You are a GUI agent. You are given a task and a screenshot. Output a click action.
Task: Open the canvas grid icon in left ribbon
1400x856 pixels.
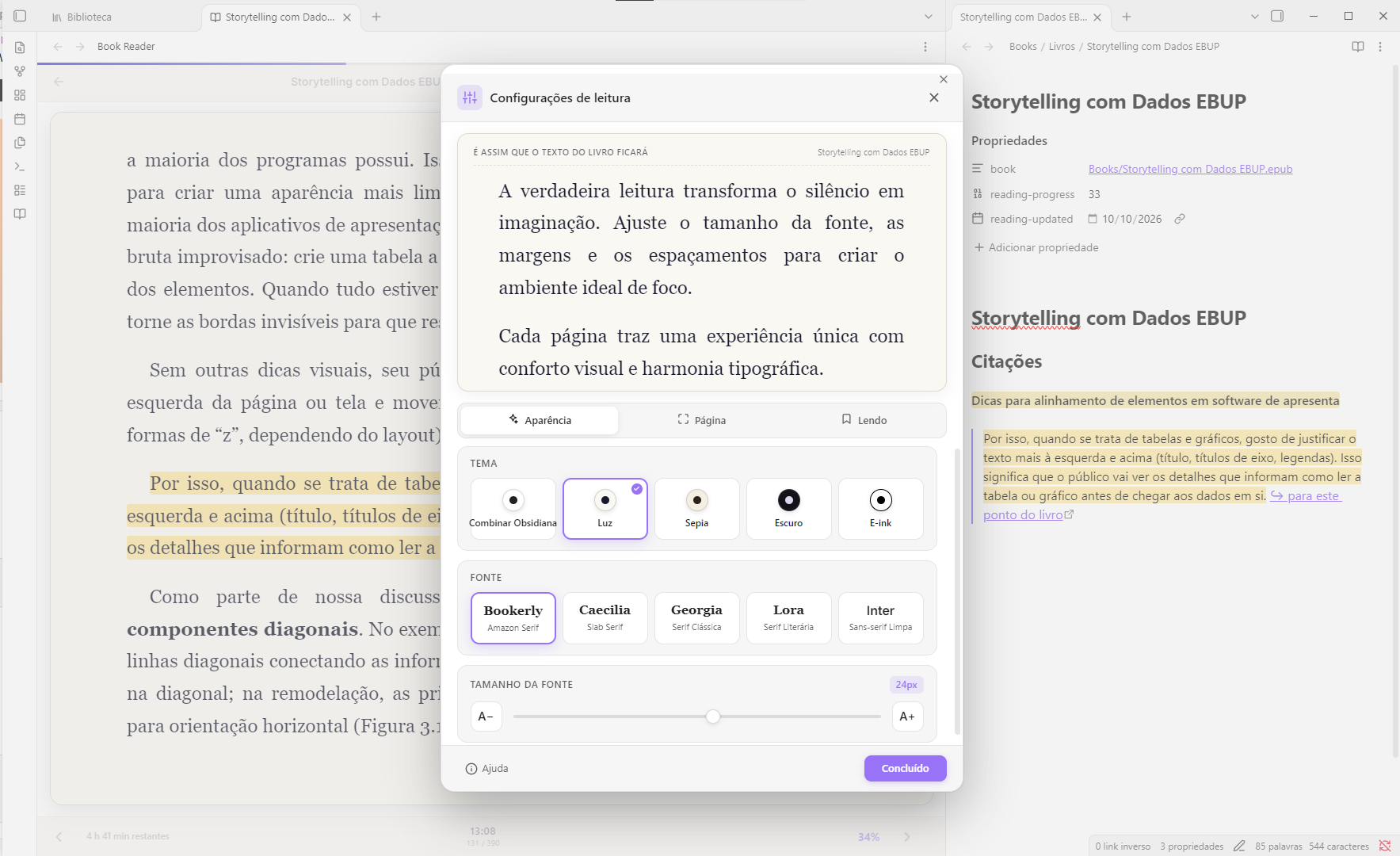pos(20,95)
